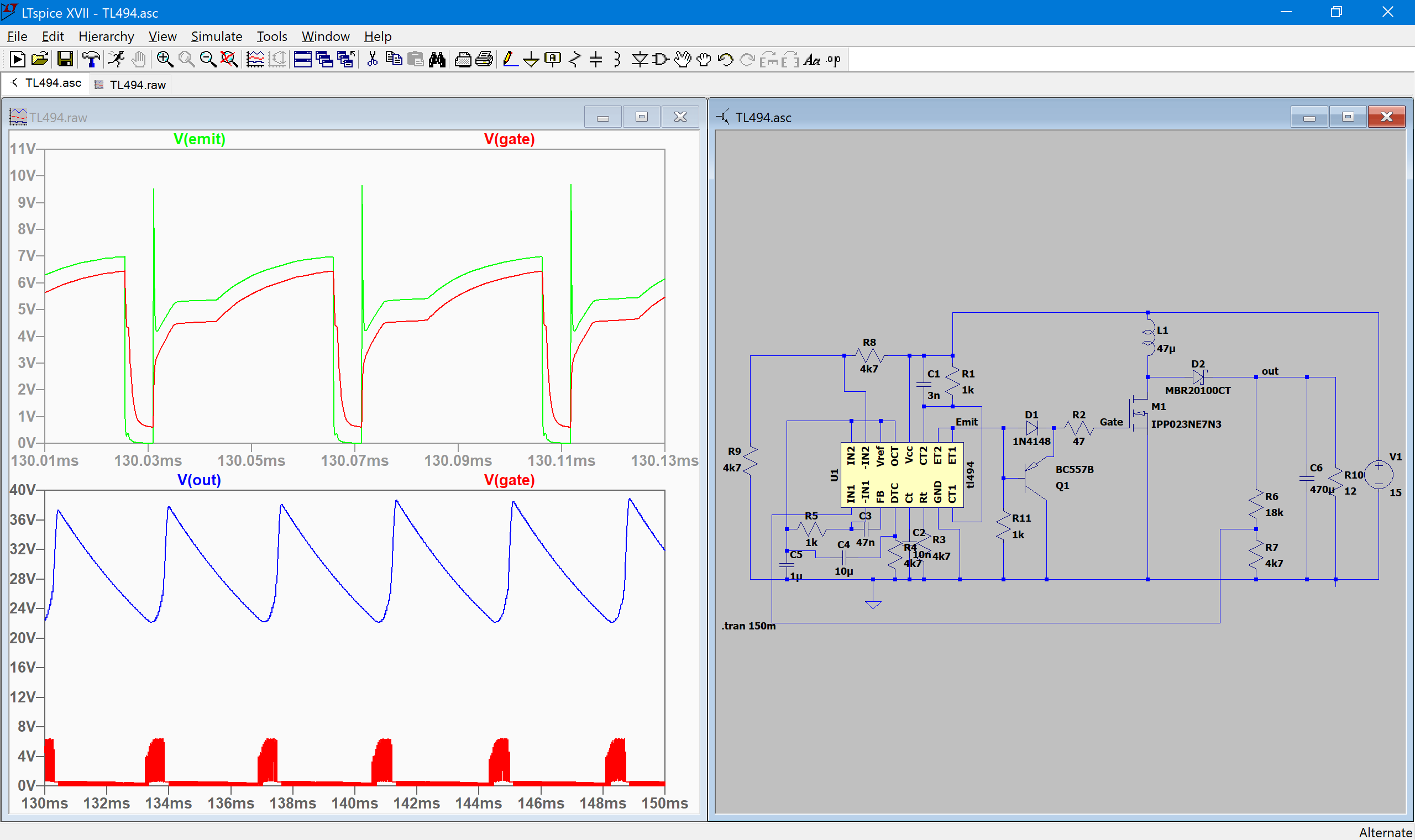The height and width of the screenshot is (840, 1415).
Task: Open the Window menu
Action: 326,36
